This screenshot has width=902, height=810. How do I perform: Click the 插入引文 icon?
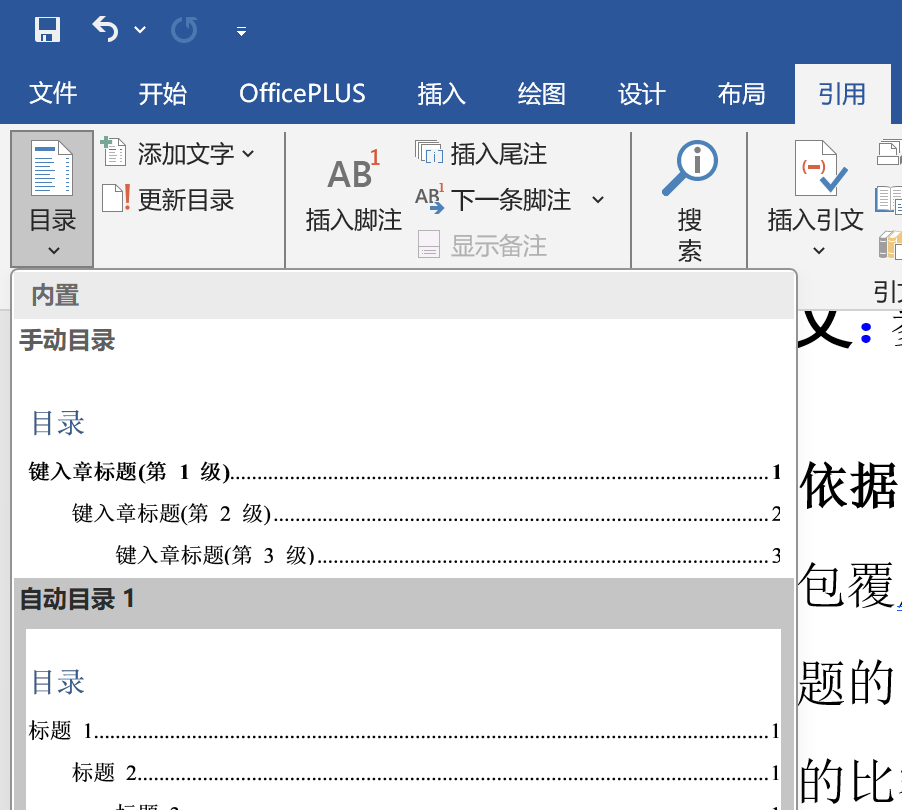pos(820,167)
